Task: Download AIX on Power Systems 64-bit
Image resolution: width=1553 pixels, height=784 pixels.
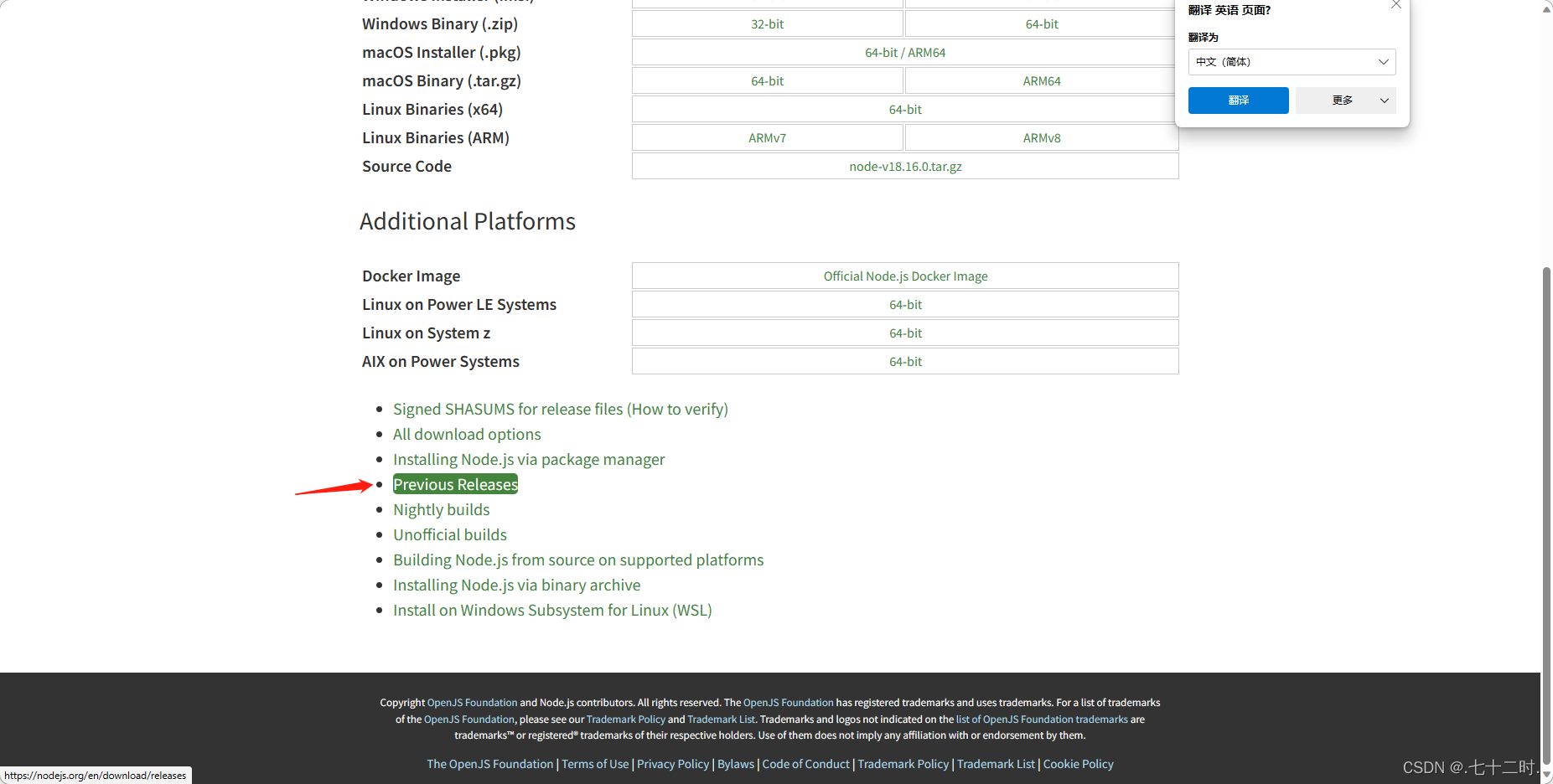Action: 905,362
